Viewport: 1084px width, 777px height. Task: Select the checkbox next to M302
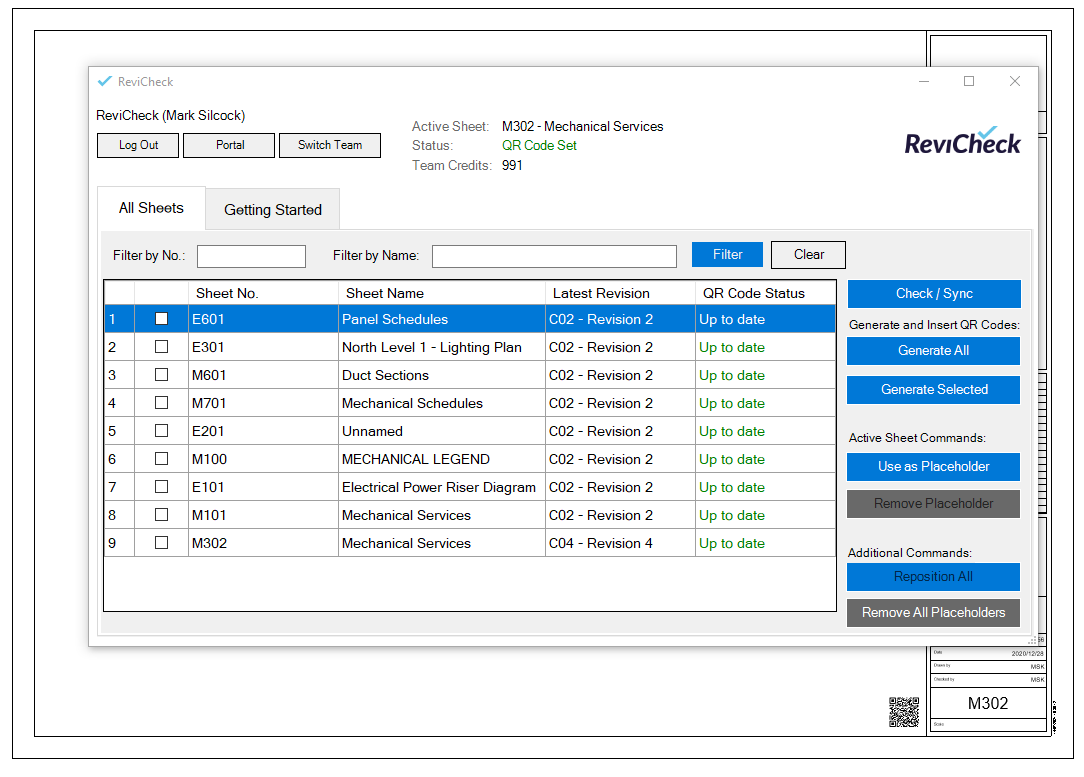(161, 543)
